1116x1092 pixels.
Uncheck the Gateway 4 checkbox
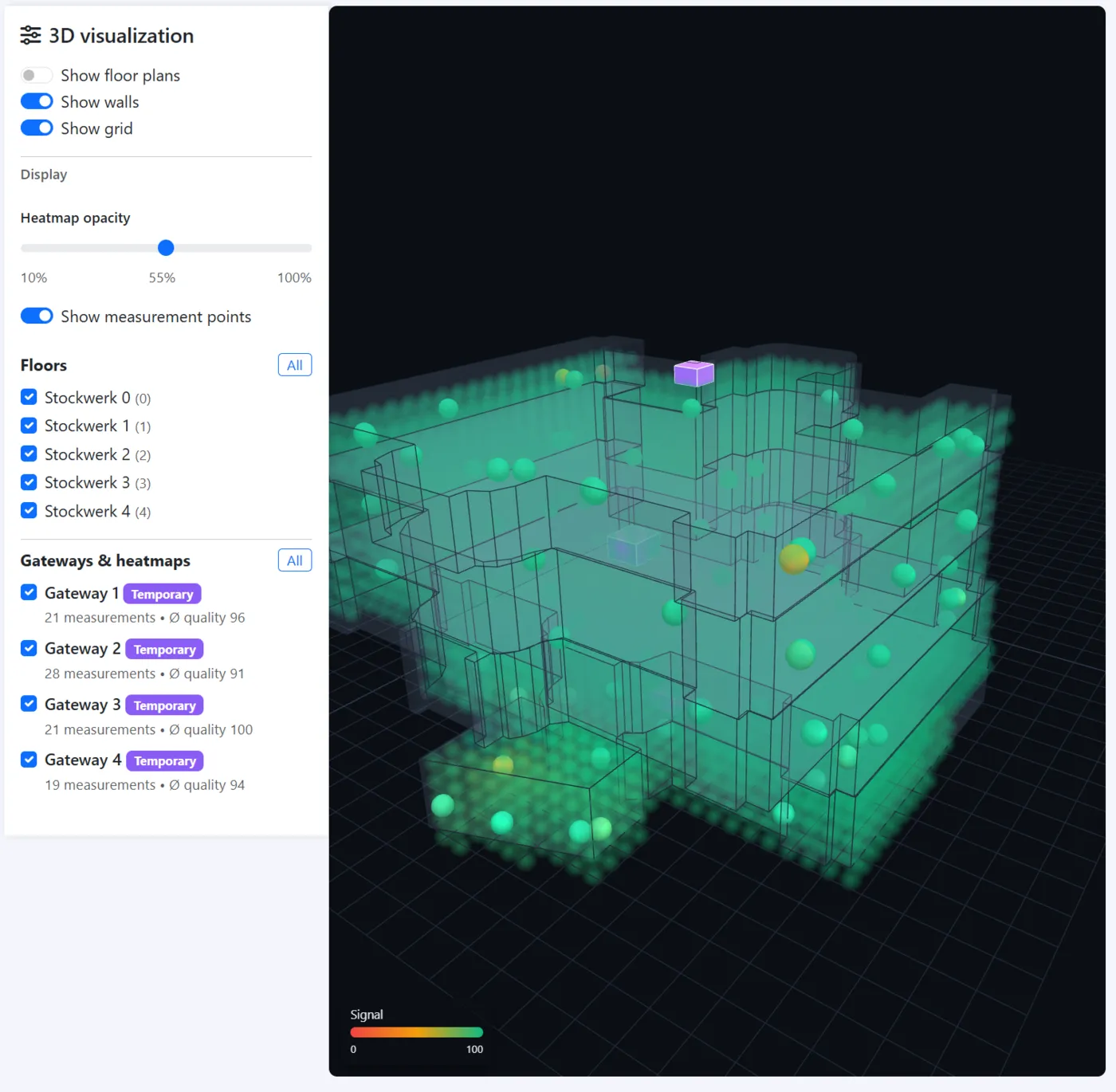[x=29, y=760]
